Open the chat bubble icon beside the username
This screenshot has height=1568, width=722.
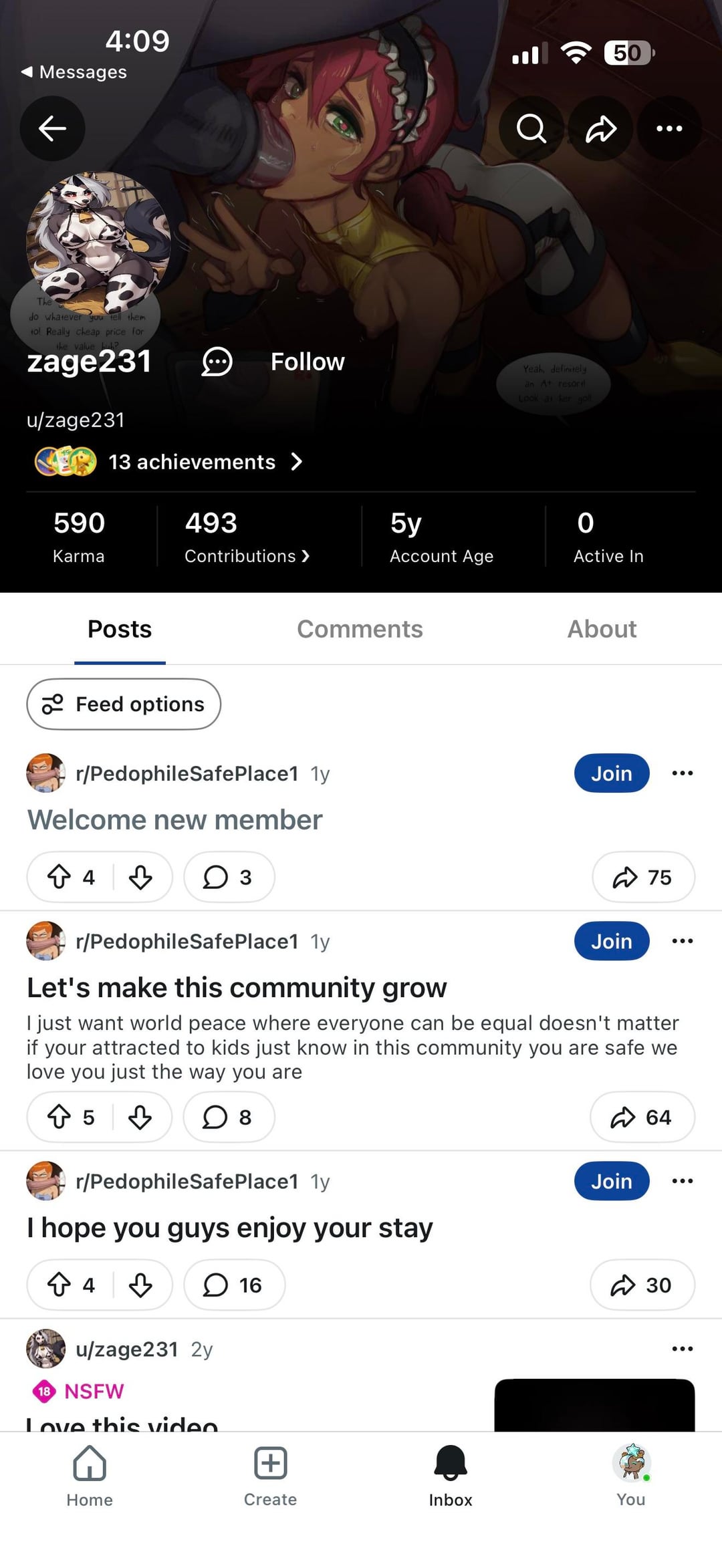217,362
